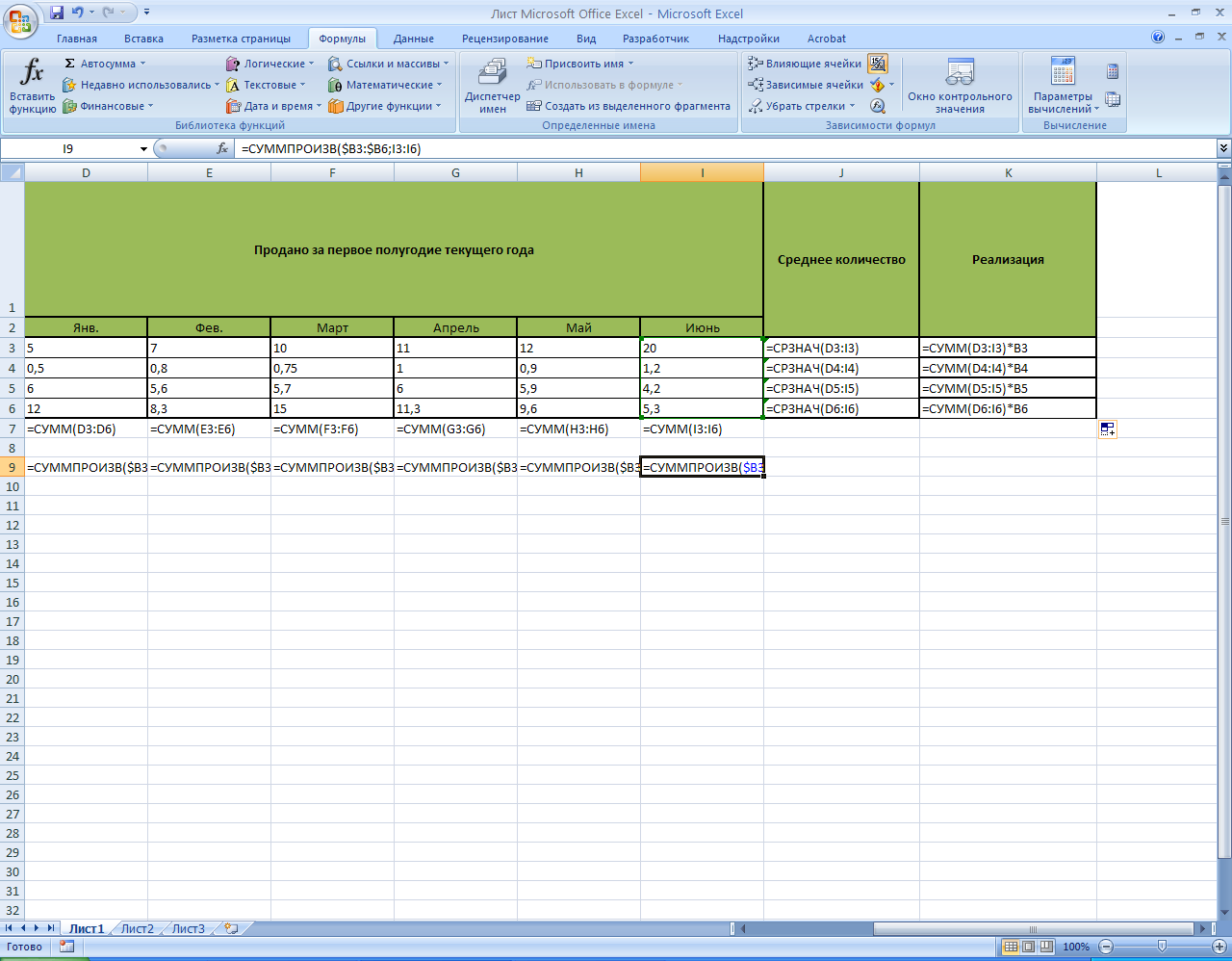
Task: Click first sheet navigation arrow
Action: tap(10, 928)
